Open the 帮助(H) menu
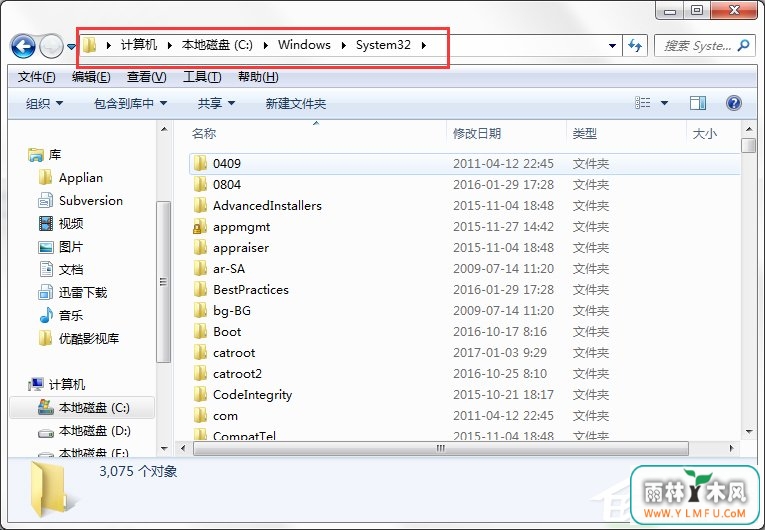 pyautogui.click(x=258, y=77)
